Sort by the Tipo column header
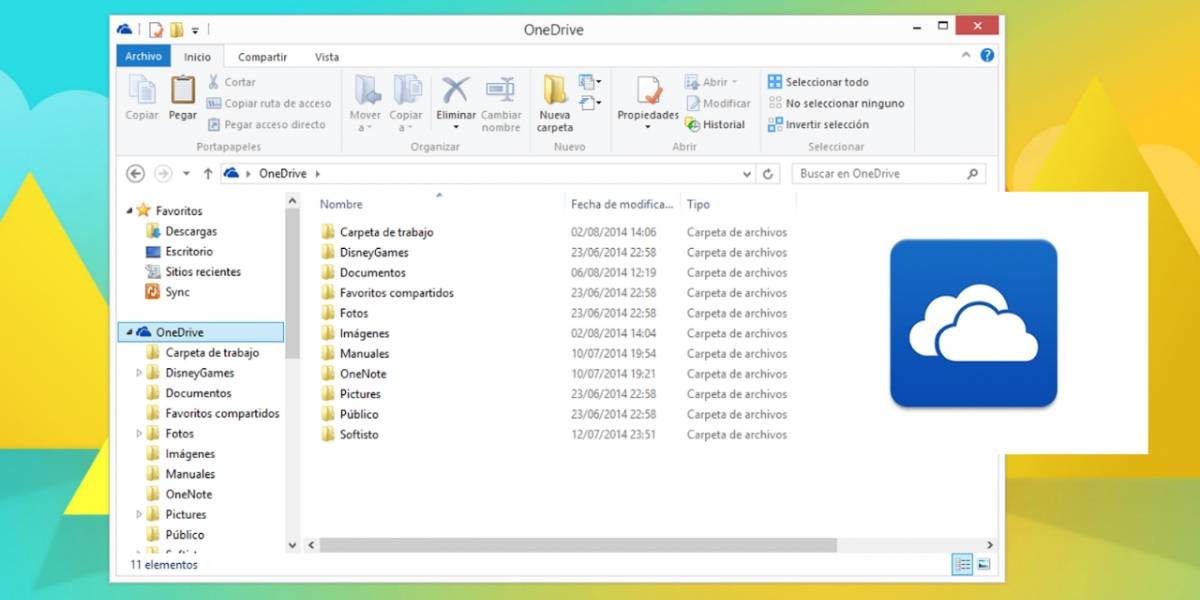Image resolution: width=1200 pixels, height=600 pixels. (698, 204)
